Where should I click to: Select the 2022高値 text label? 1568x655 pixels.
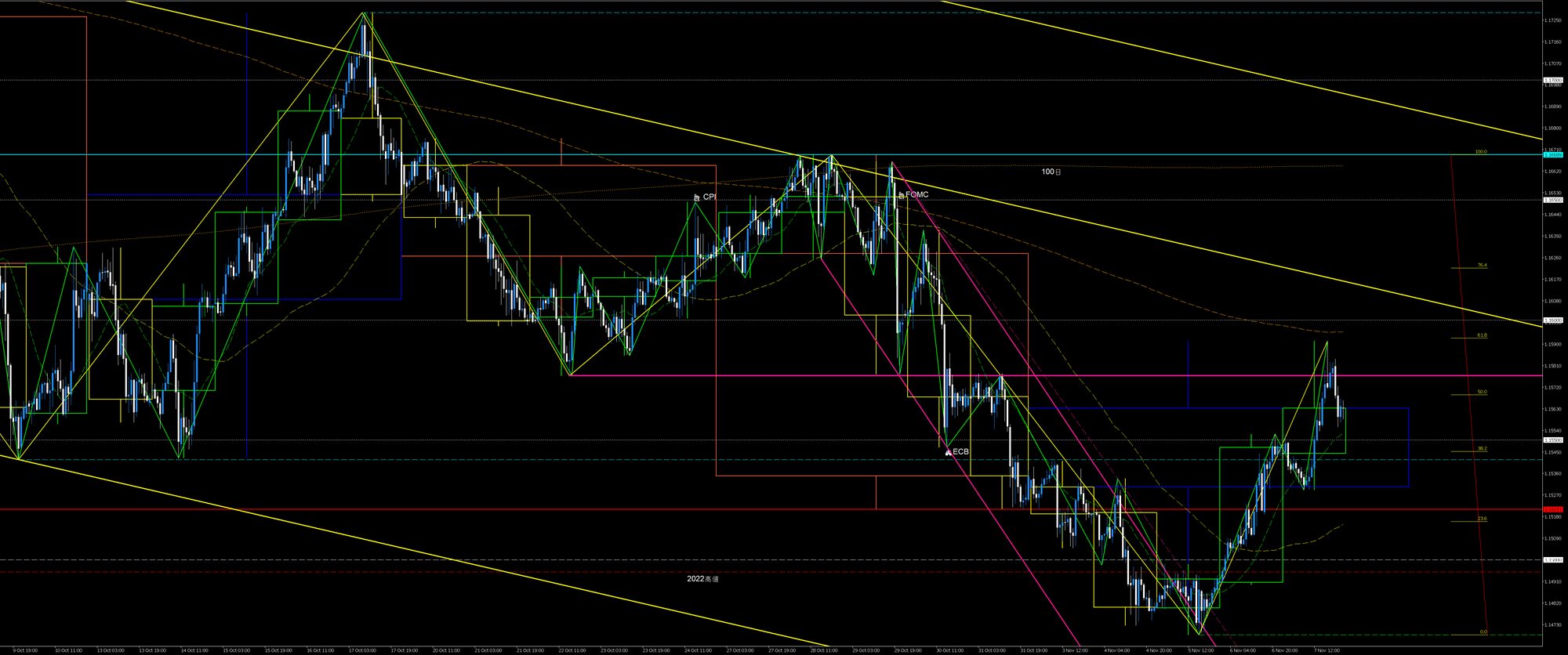(702, 579)
